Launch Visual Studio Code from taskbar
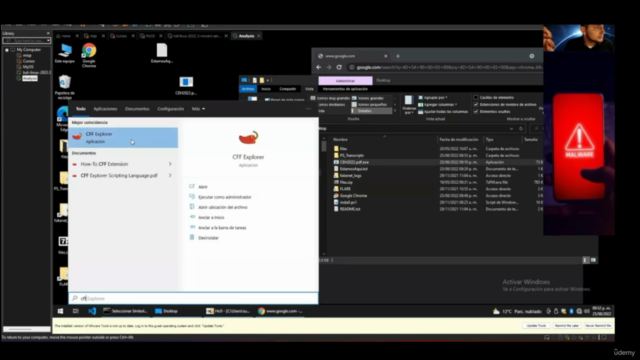 (92, 311)
